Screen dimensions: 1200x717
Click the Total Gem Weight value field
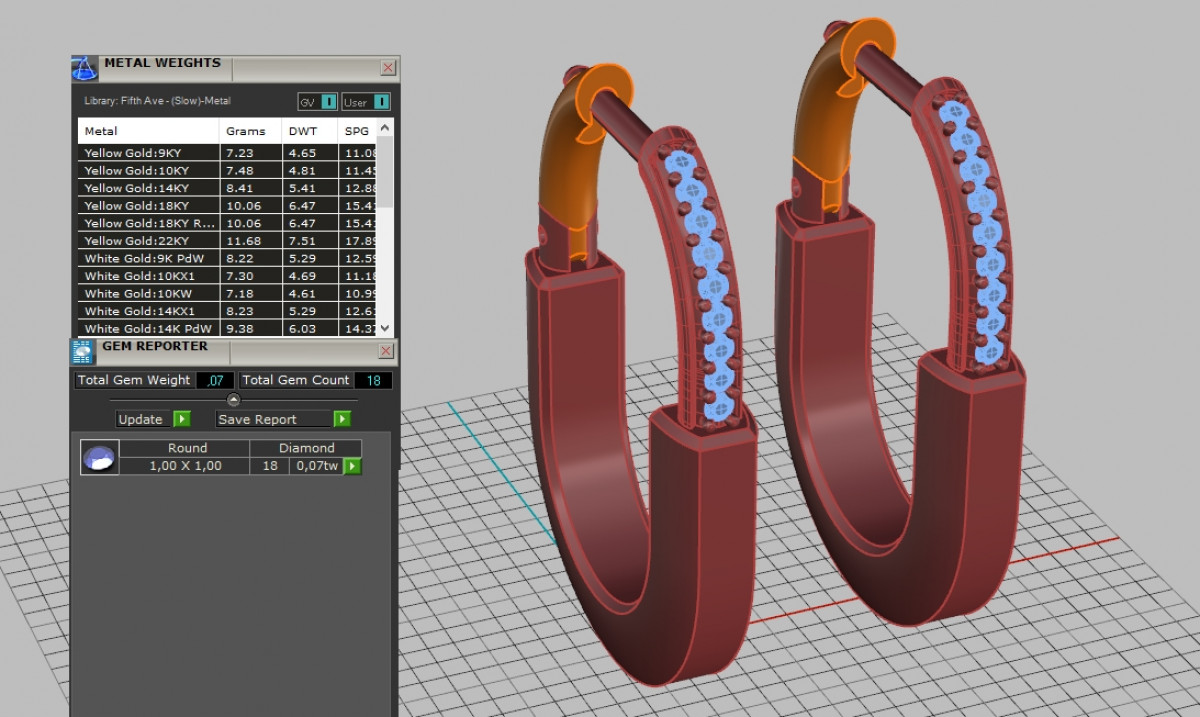pos(215,380)
